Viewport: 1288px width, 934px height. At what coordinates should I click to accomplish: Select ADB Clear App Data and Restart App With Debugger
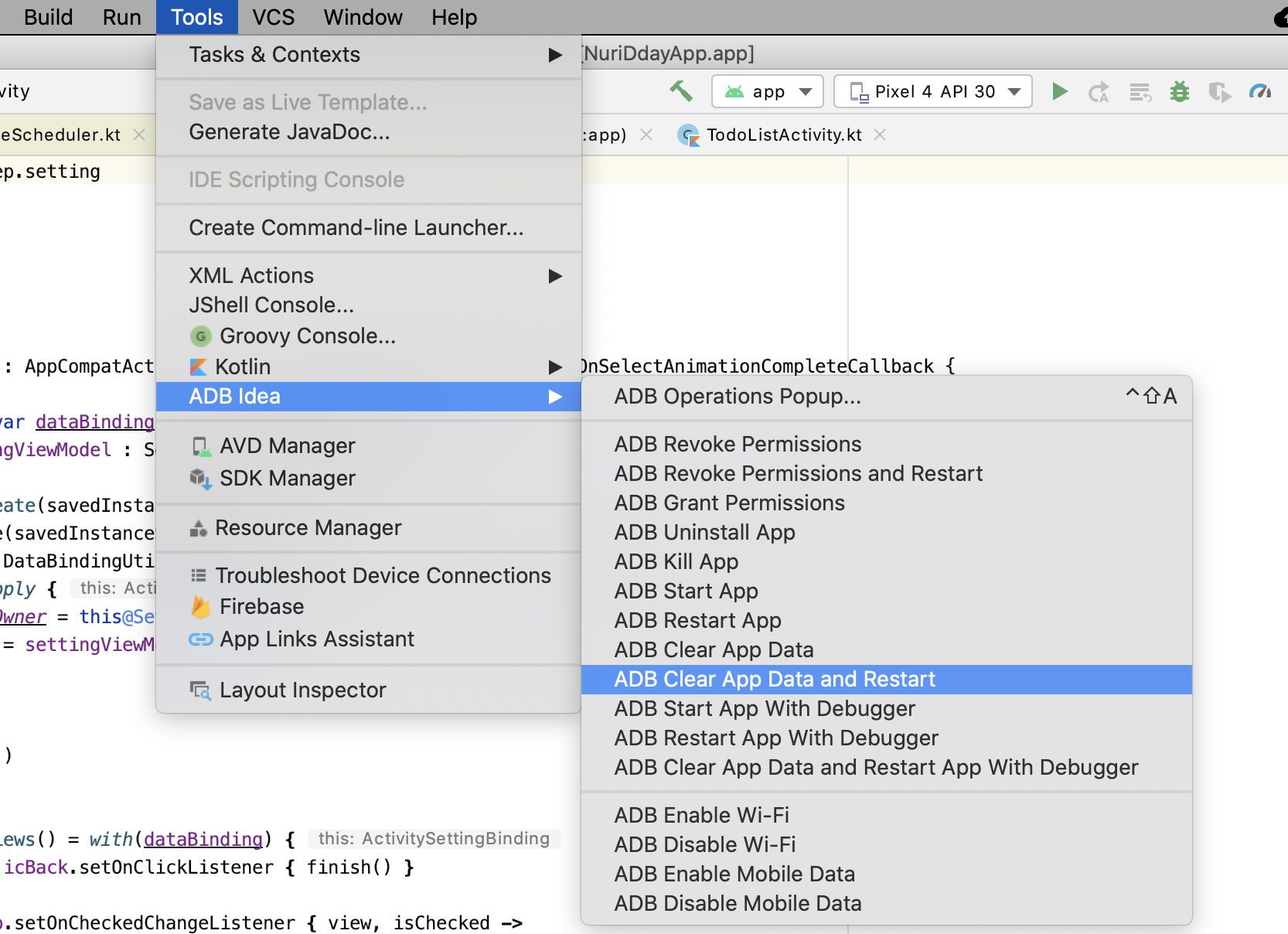tap(887, 768)
